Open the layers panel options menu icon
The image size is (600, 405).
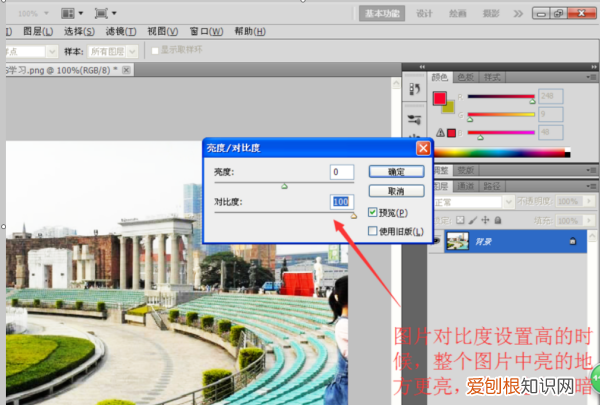click(592, 186)
